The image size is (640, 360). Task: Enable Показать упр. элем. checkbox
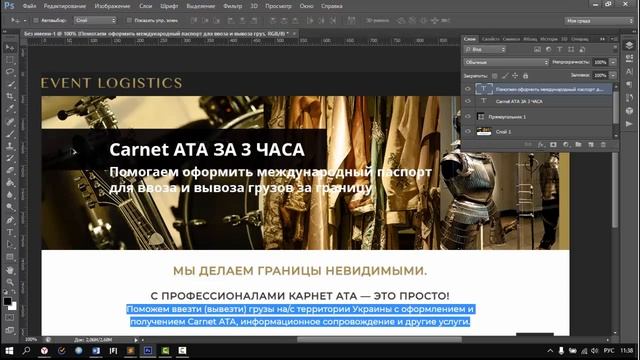[129, 20]
